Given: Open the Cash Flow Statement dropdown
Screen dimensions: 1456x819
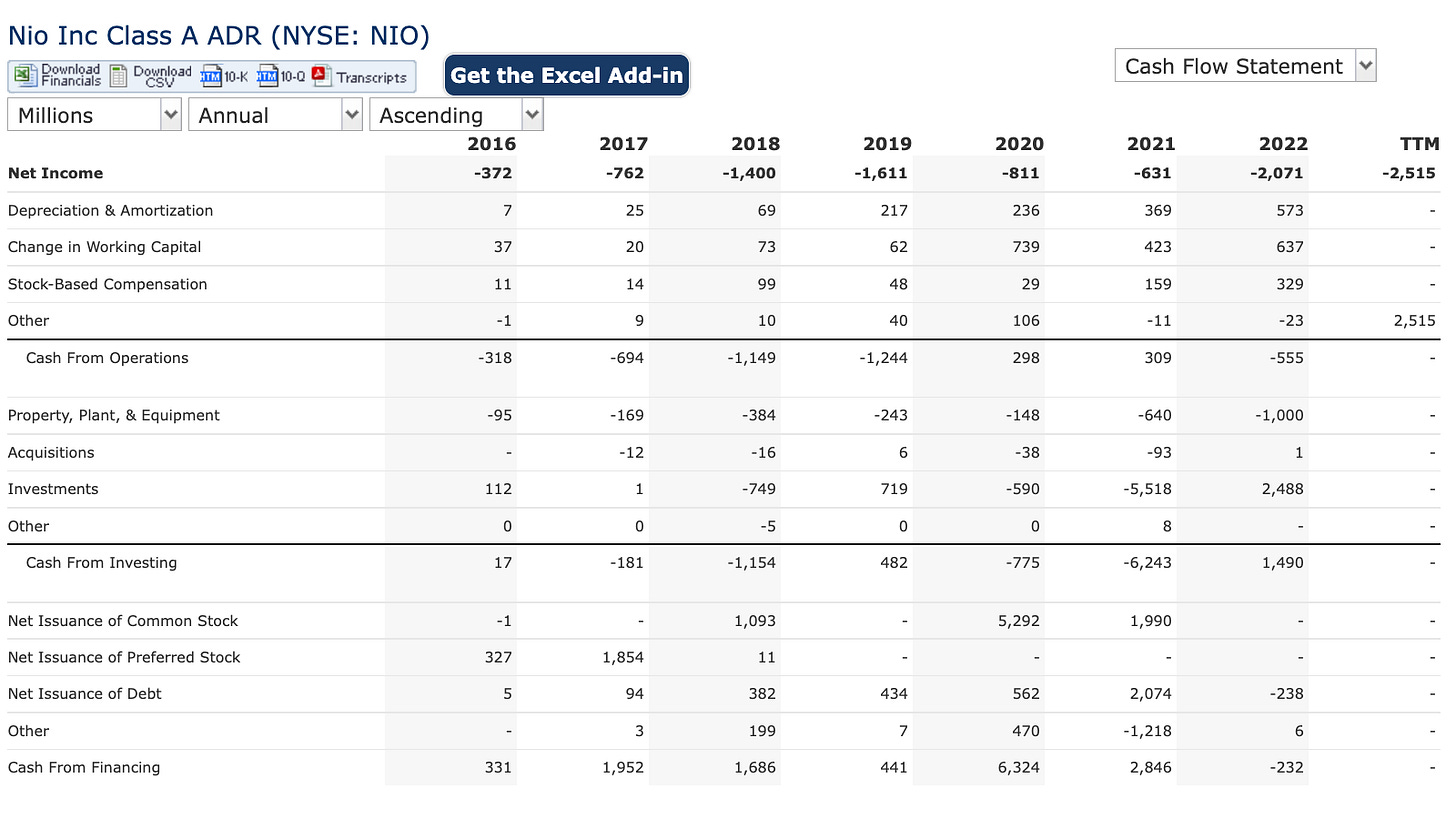Looking at the screenshot, I should [x=1245, y=66].
